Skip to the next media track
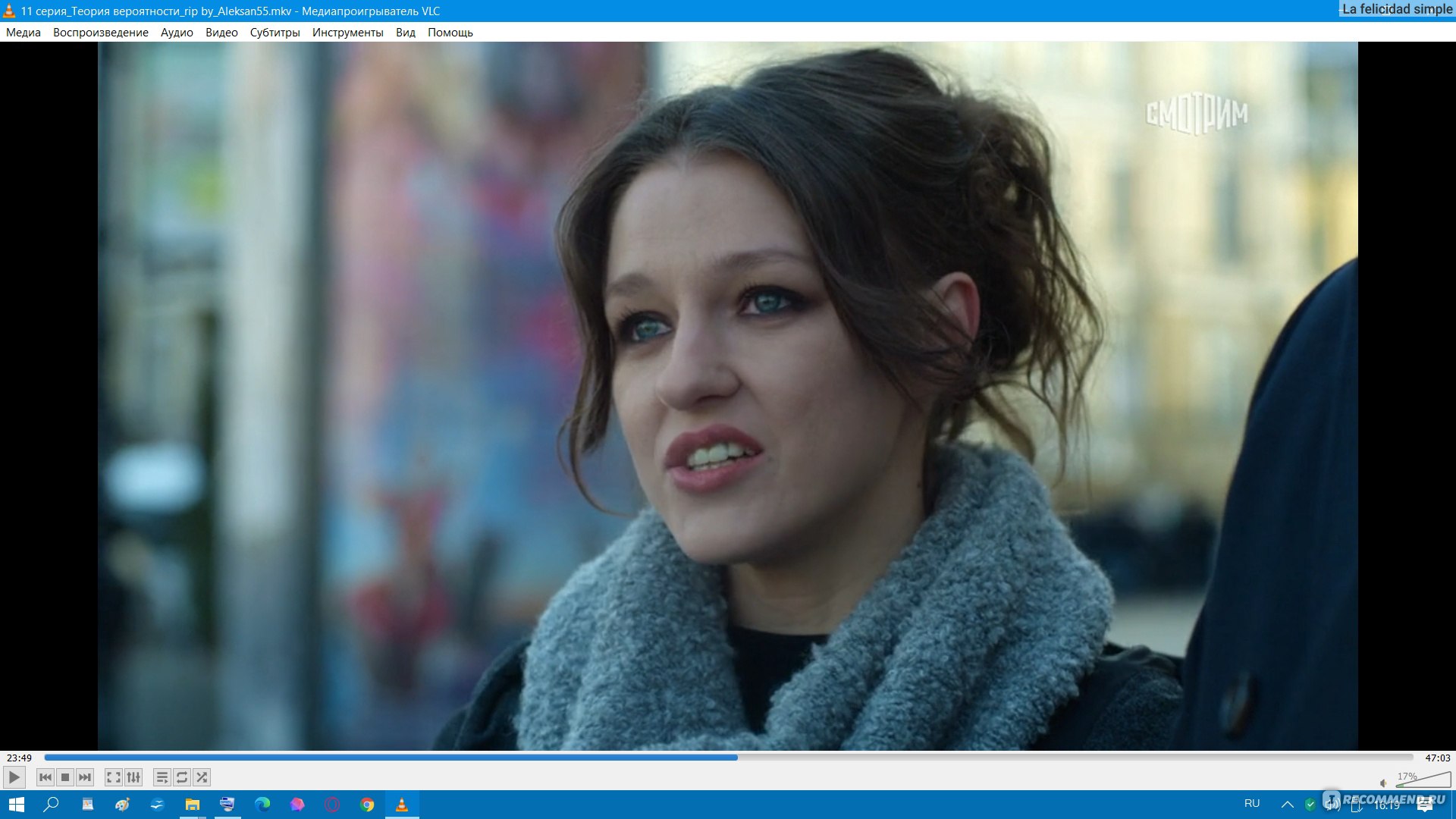Screen dimensions: 1456x819 85,777
